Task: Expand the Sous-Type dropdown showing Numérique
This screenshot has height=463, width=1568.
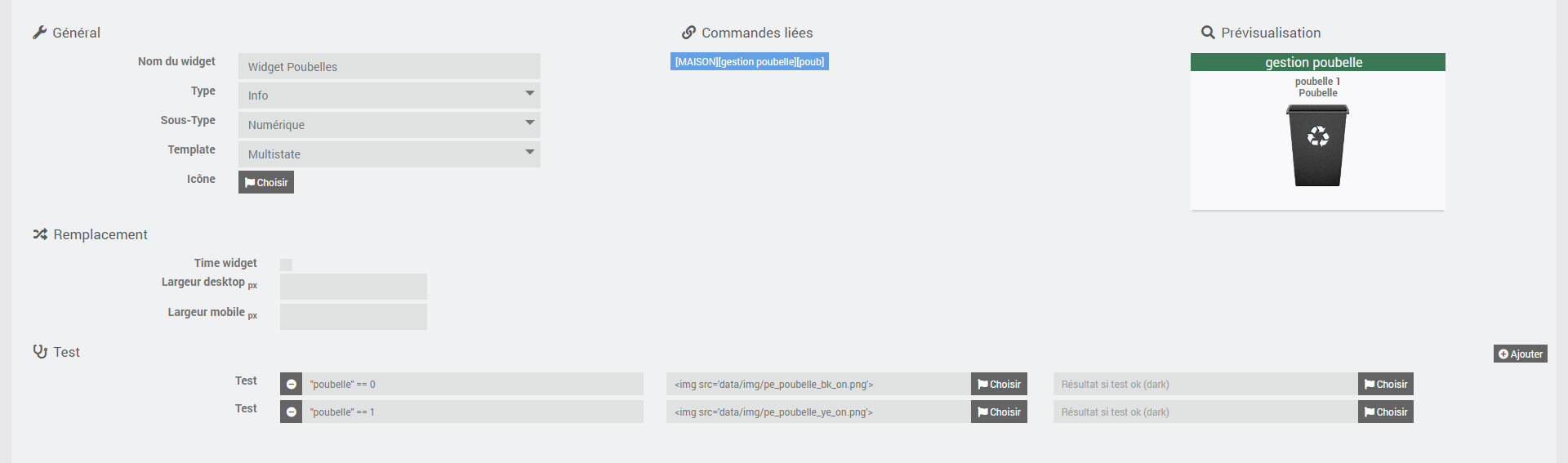Action: click(x=390, y=125)
